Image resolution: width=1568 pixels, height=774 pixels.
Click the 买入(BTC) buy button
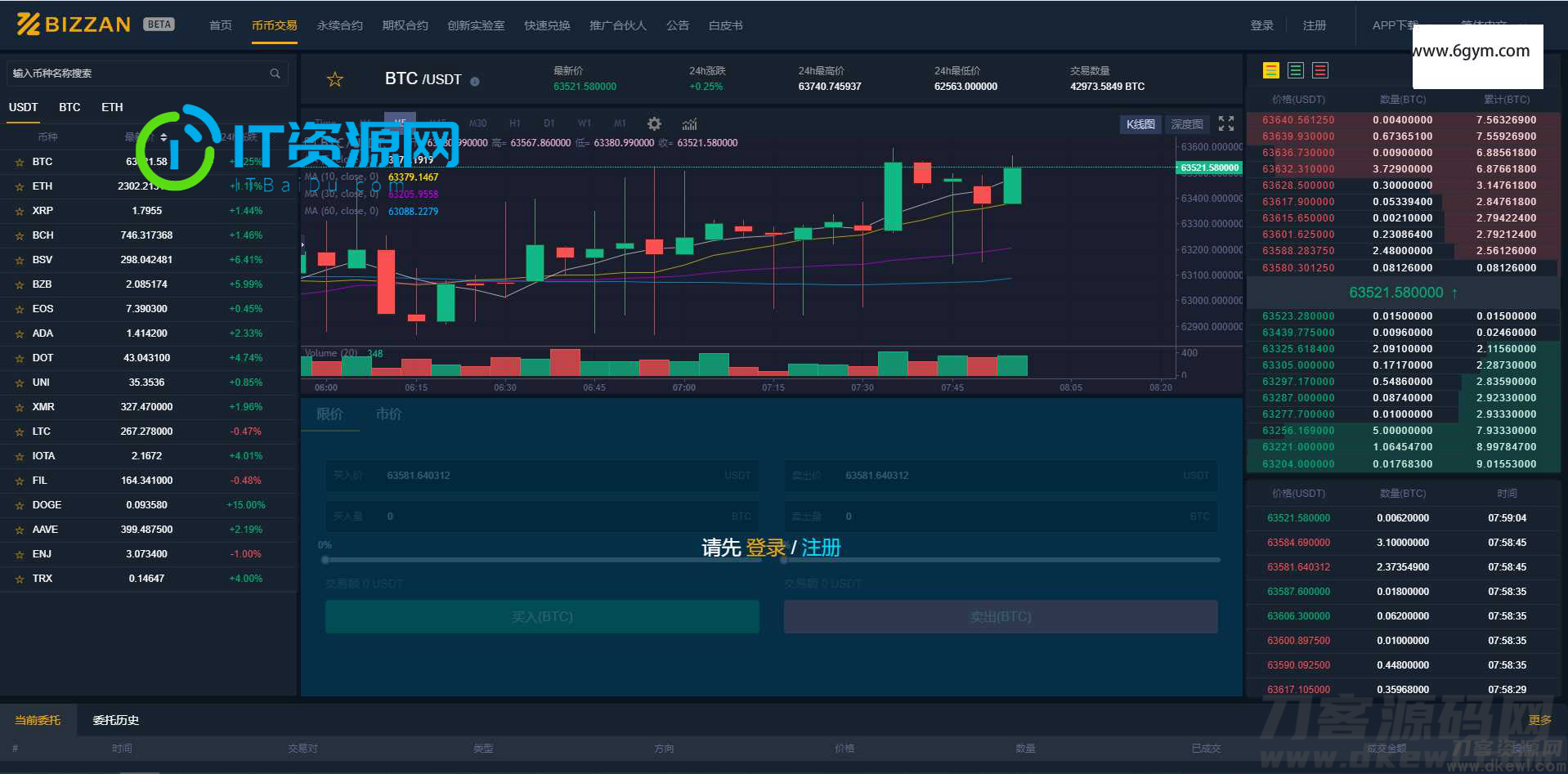542,616
